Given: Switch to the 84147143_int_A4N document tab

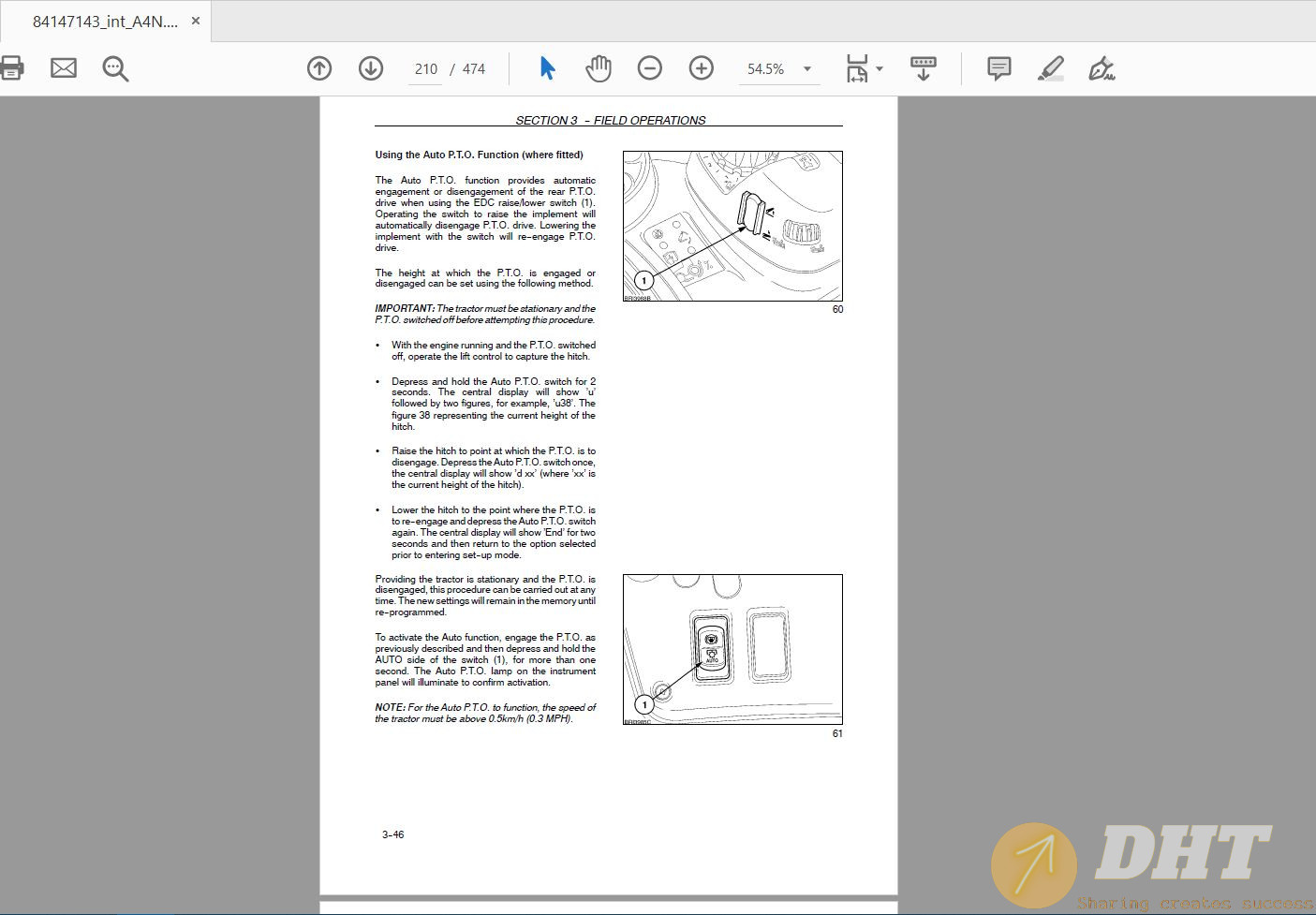Looking at the screenshot, I should pos(105,22).
